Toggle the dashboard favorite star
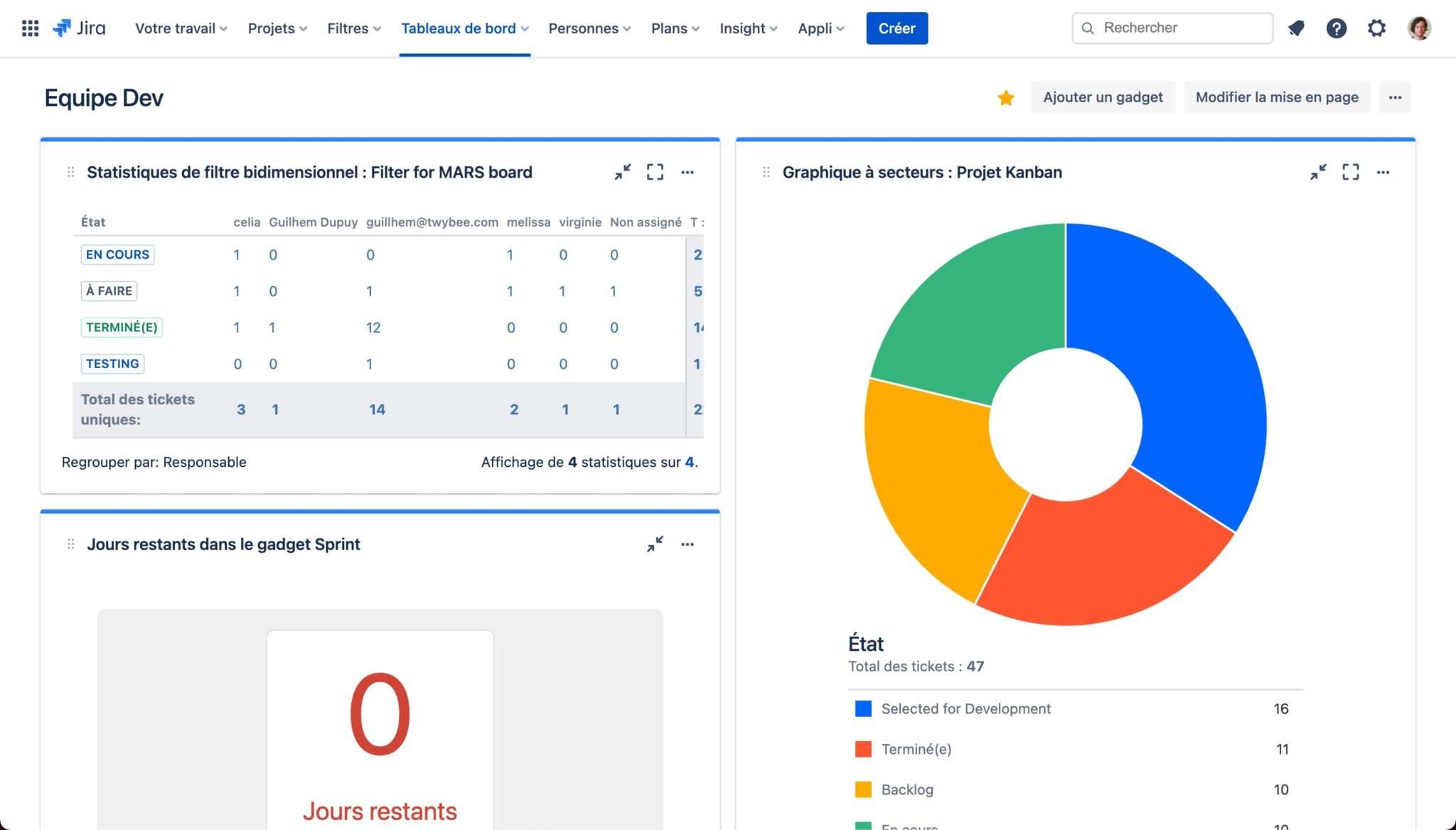The image size is (1456, 830). tap(1005, 97)
